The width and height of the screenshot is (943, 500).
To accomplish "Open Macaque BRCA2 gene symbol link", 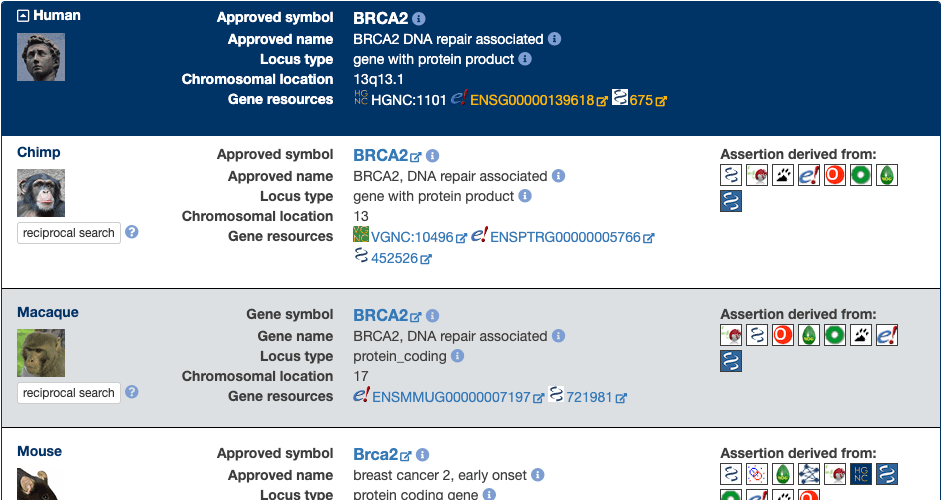I will (x=381, y=316).
